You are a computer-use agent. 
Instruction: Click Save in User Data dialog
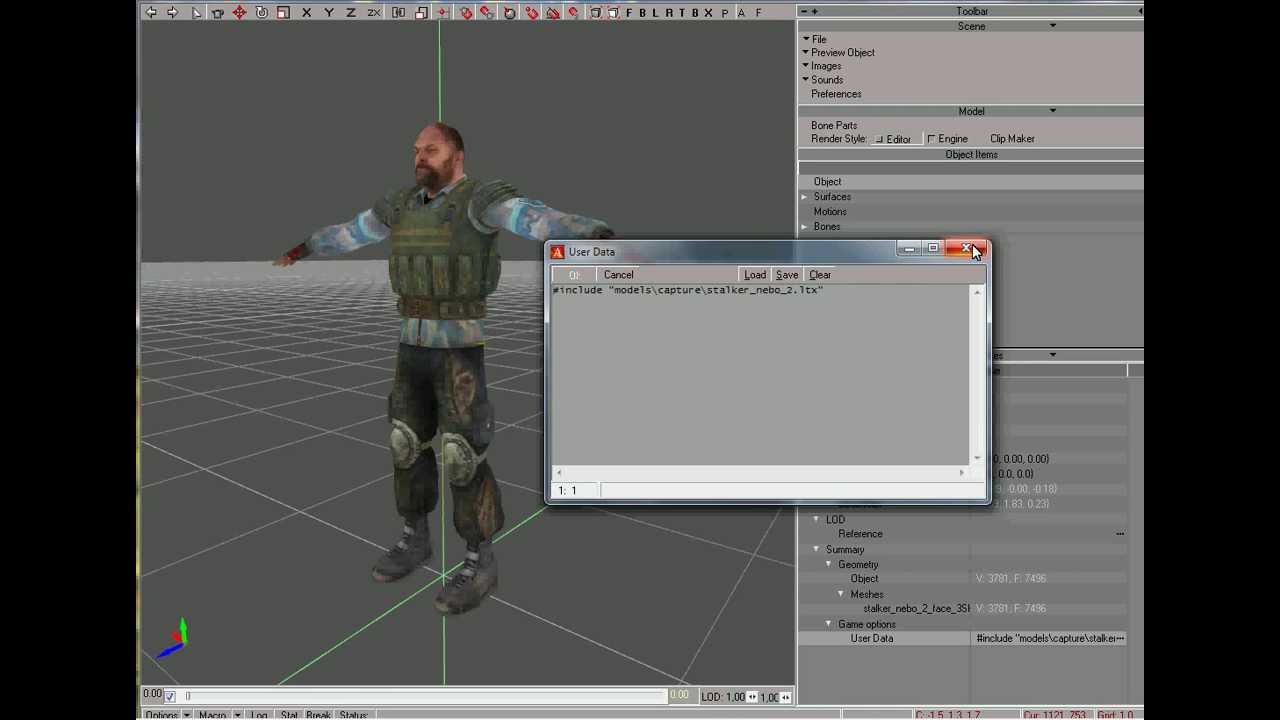(787, 275)
